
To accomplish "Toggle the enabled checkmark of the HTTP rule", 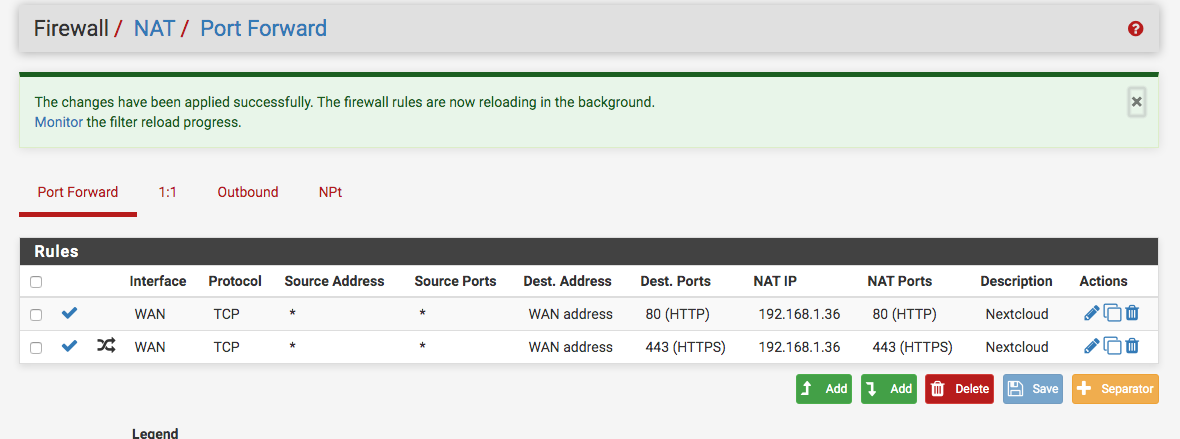I will coord(69,313).
